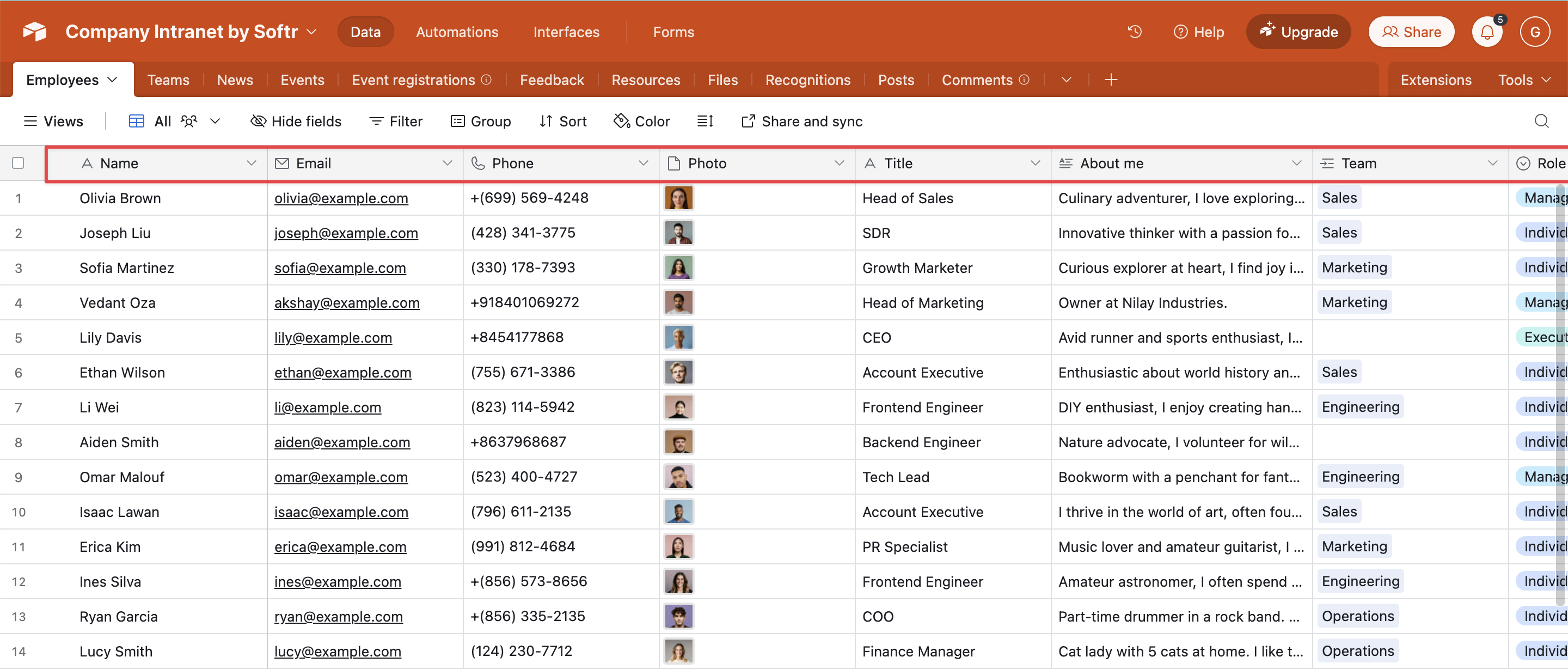Toggle the select all rows checkbox
1568x669 pixels.
click(x=19, y=163)
